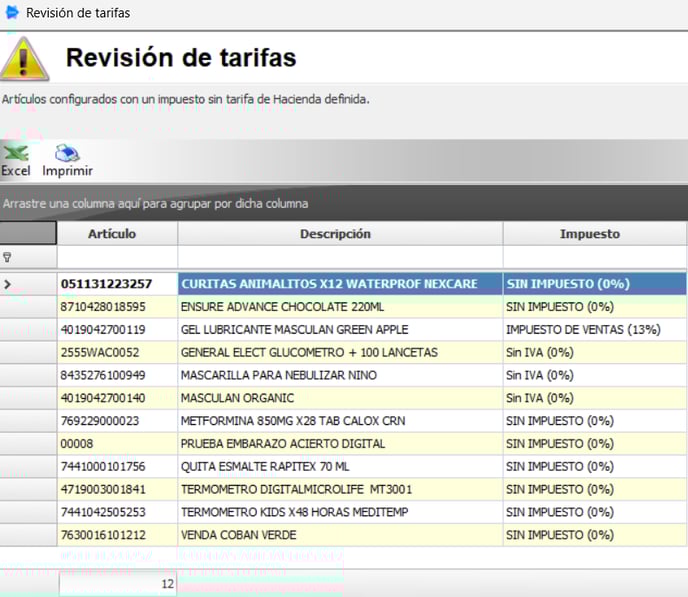
Task: Select article code 871042801​8595
Action: pos(117,307)
